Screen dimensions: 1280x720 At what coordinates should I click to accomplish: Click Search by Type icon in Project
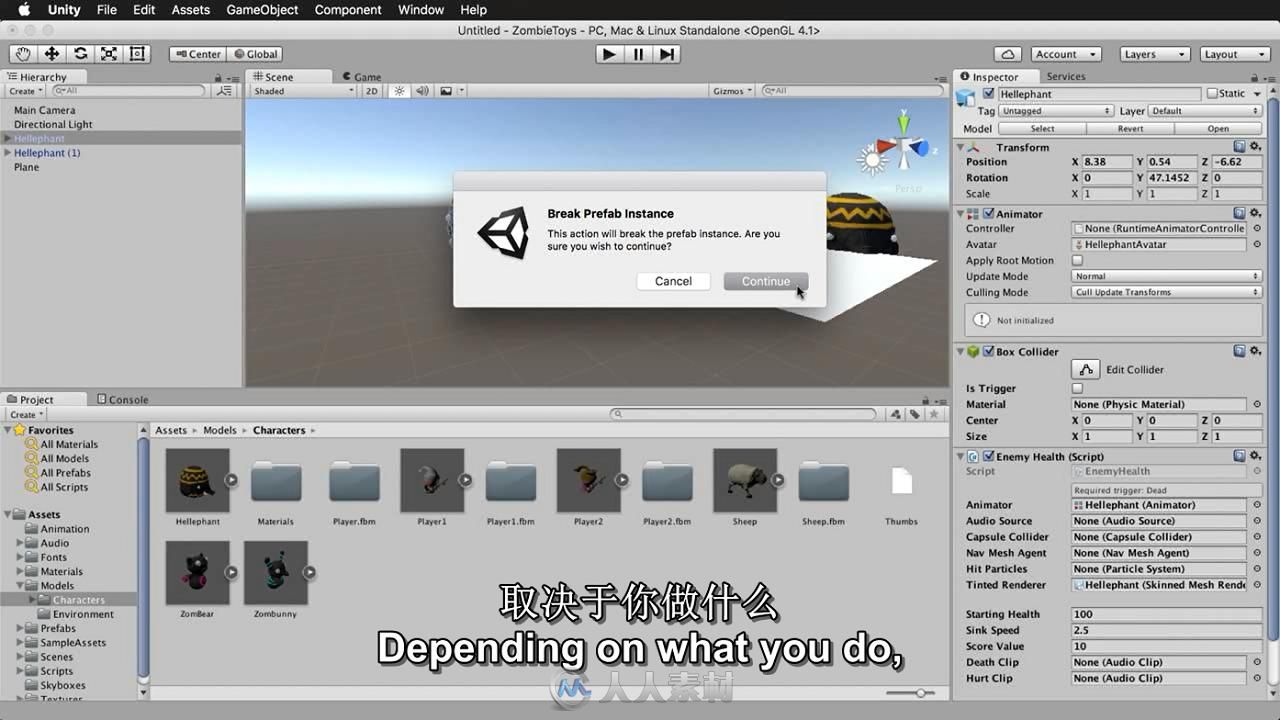896,414
